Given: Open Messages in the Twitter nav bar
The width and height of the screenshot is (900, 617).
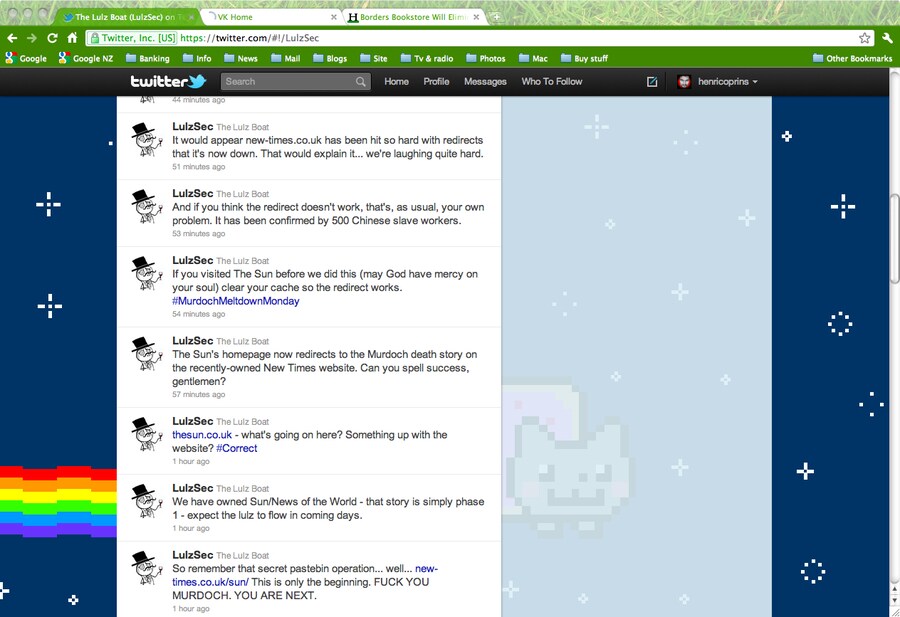Looking at the screenshot, I should point(485,82).
